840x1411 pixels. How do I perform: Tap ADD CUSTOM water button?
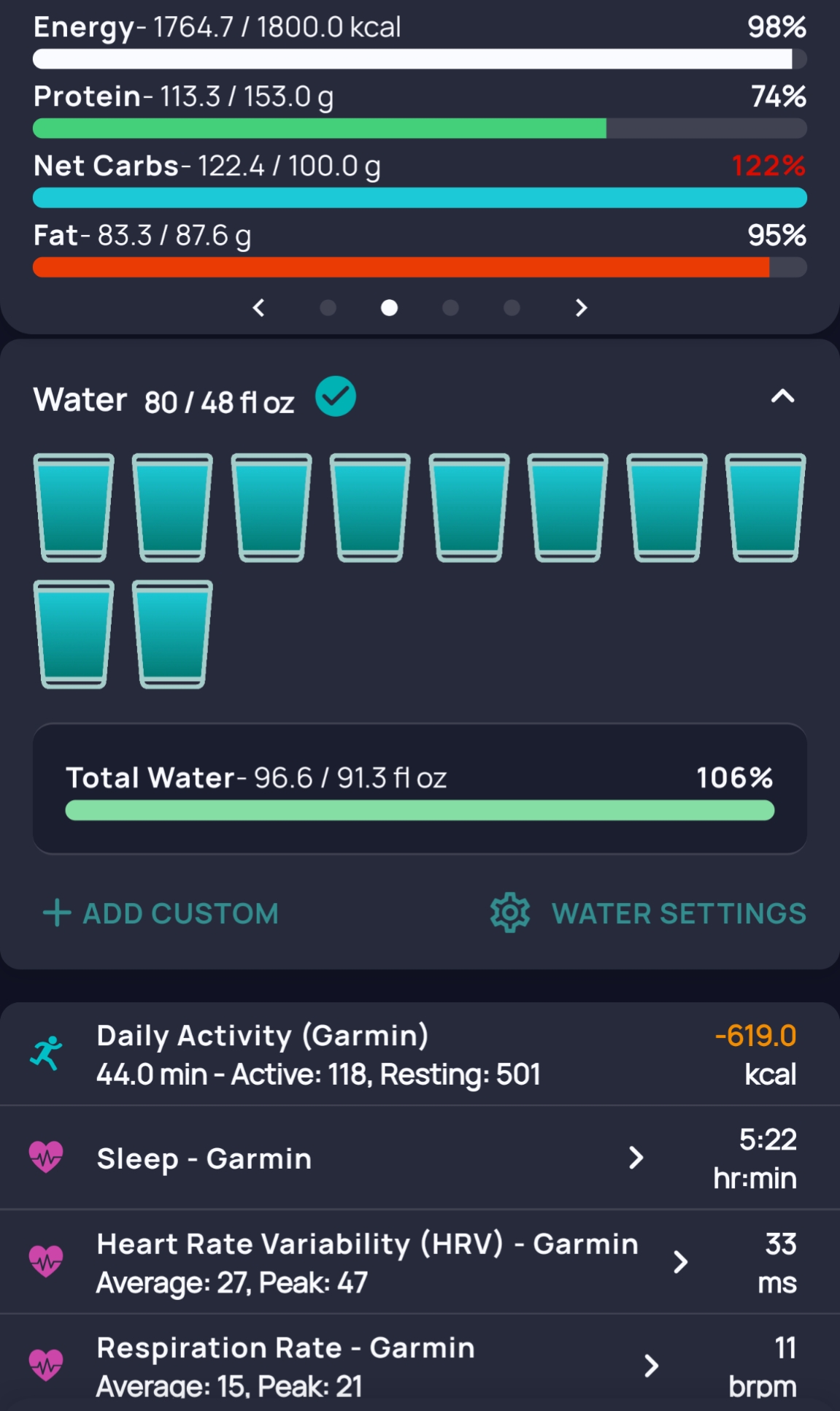[x=180, y=913]
